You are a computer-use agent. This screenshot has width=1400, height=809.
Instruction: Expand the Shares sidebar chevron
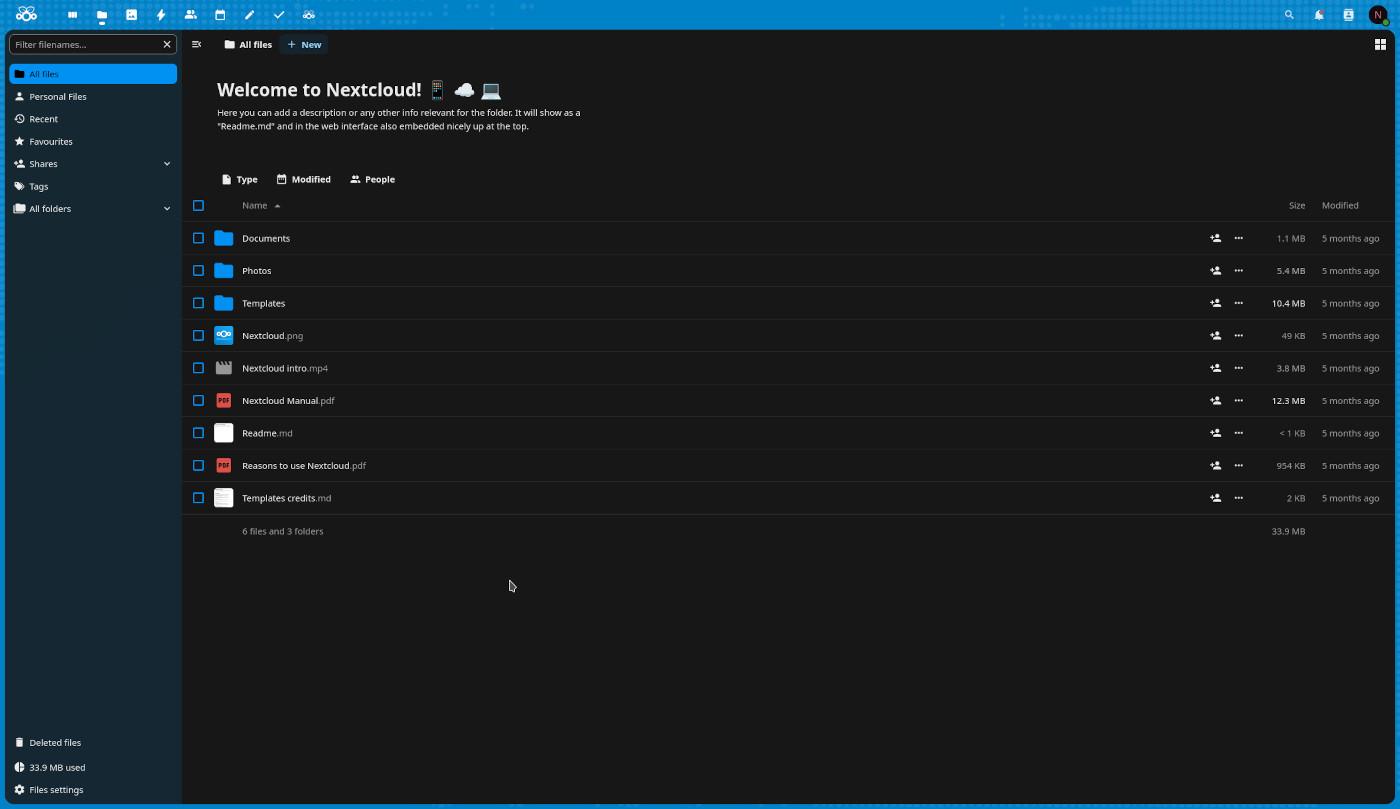click(167, 164)
